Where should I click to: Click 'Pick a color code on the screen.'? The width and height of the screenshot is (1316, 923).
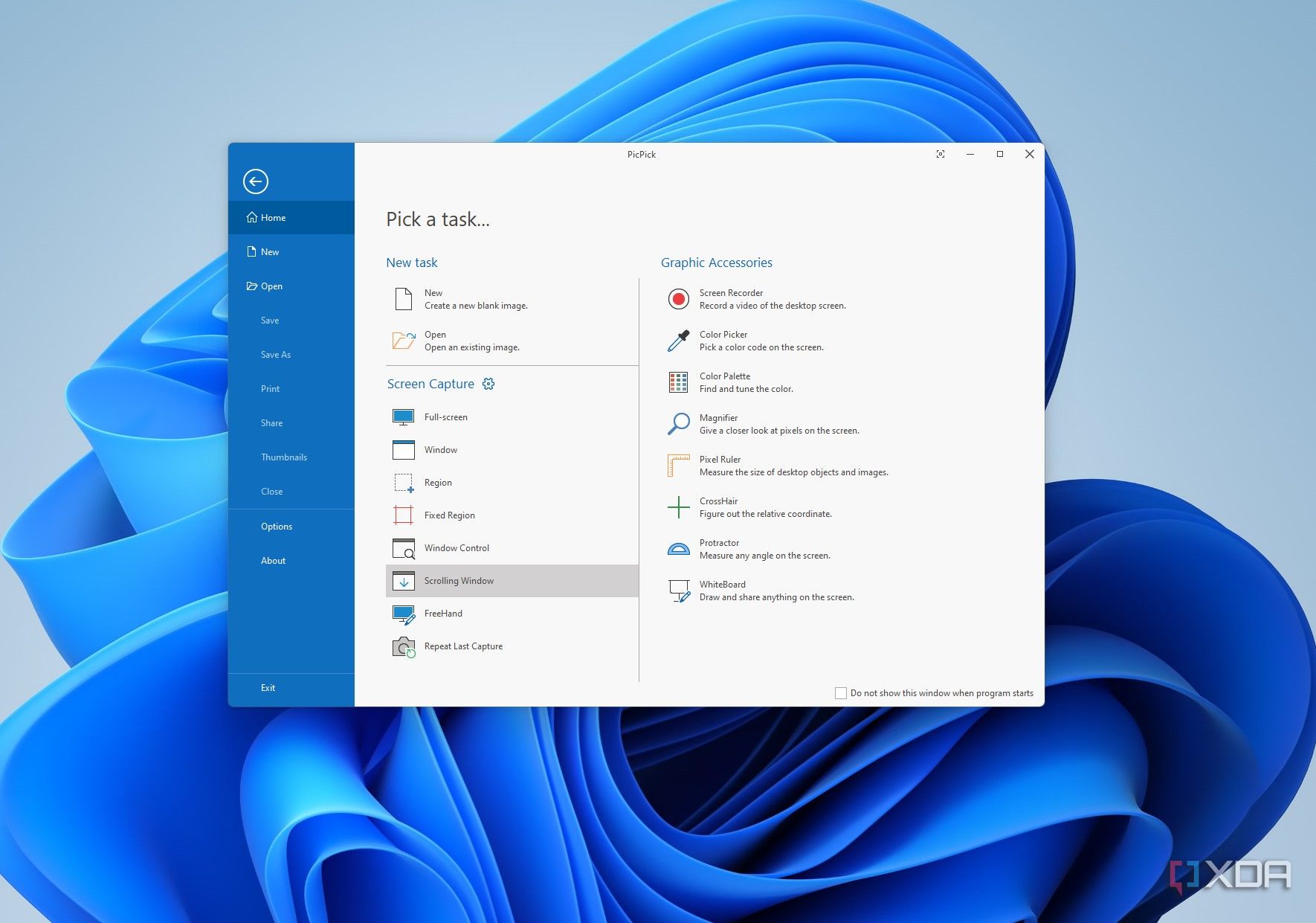tap(761, 347)
